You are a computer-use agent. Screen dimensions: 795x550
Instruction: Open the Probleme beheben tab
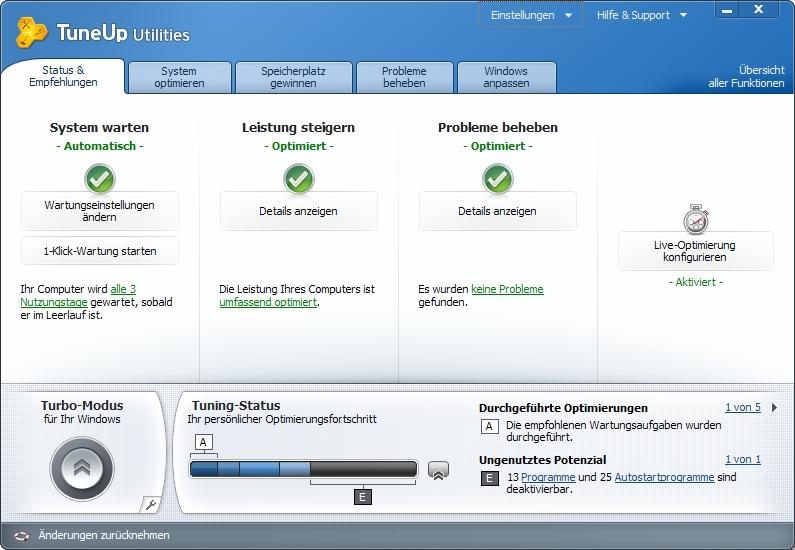tap(405, 78)
